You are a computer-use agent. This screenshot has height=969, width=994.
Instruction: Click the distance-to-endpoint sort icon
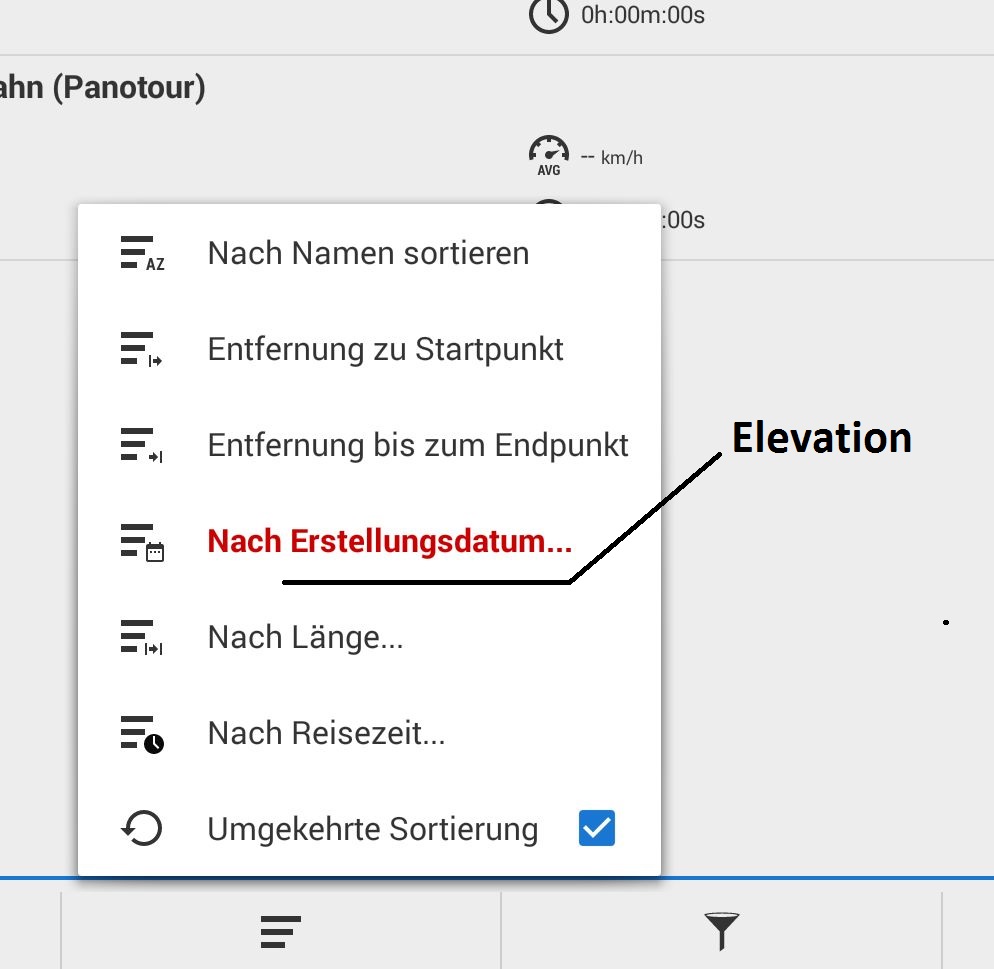141,446
